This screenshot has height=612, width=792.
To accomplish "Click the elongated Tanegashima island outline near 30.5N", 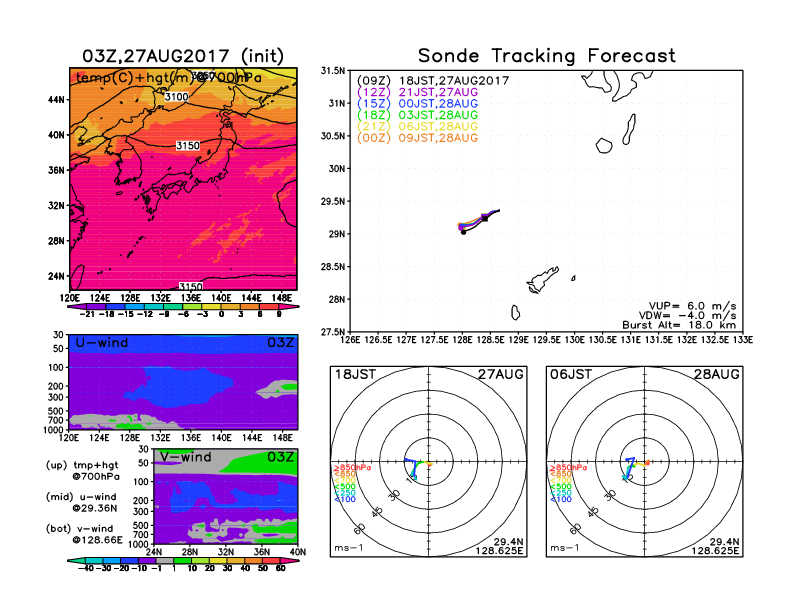I will pos(629,129).
